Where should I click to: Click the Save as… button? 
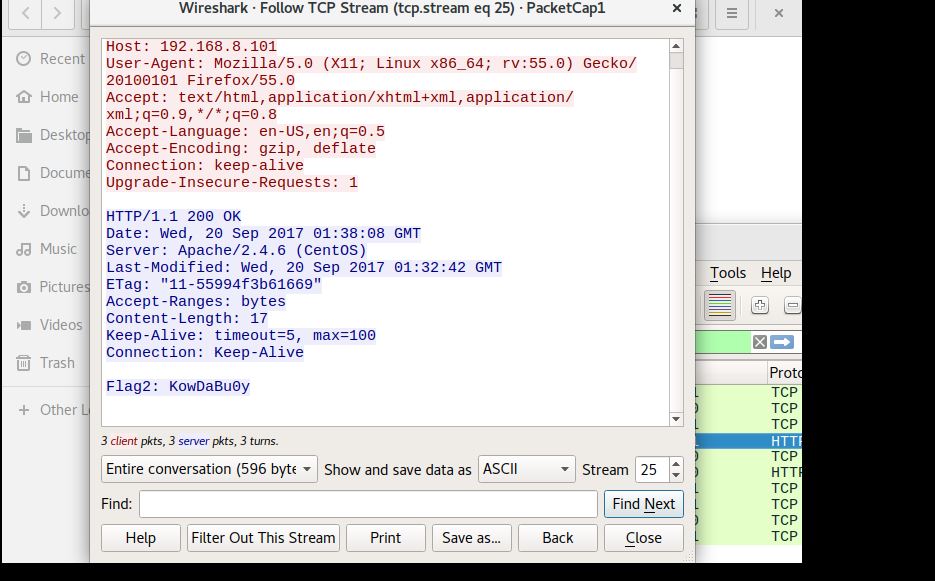pyautogui.click(x=471, y=538)
